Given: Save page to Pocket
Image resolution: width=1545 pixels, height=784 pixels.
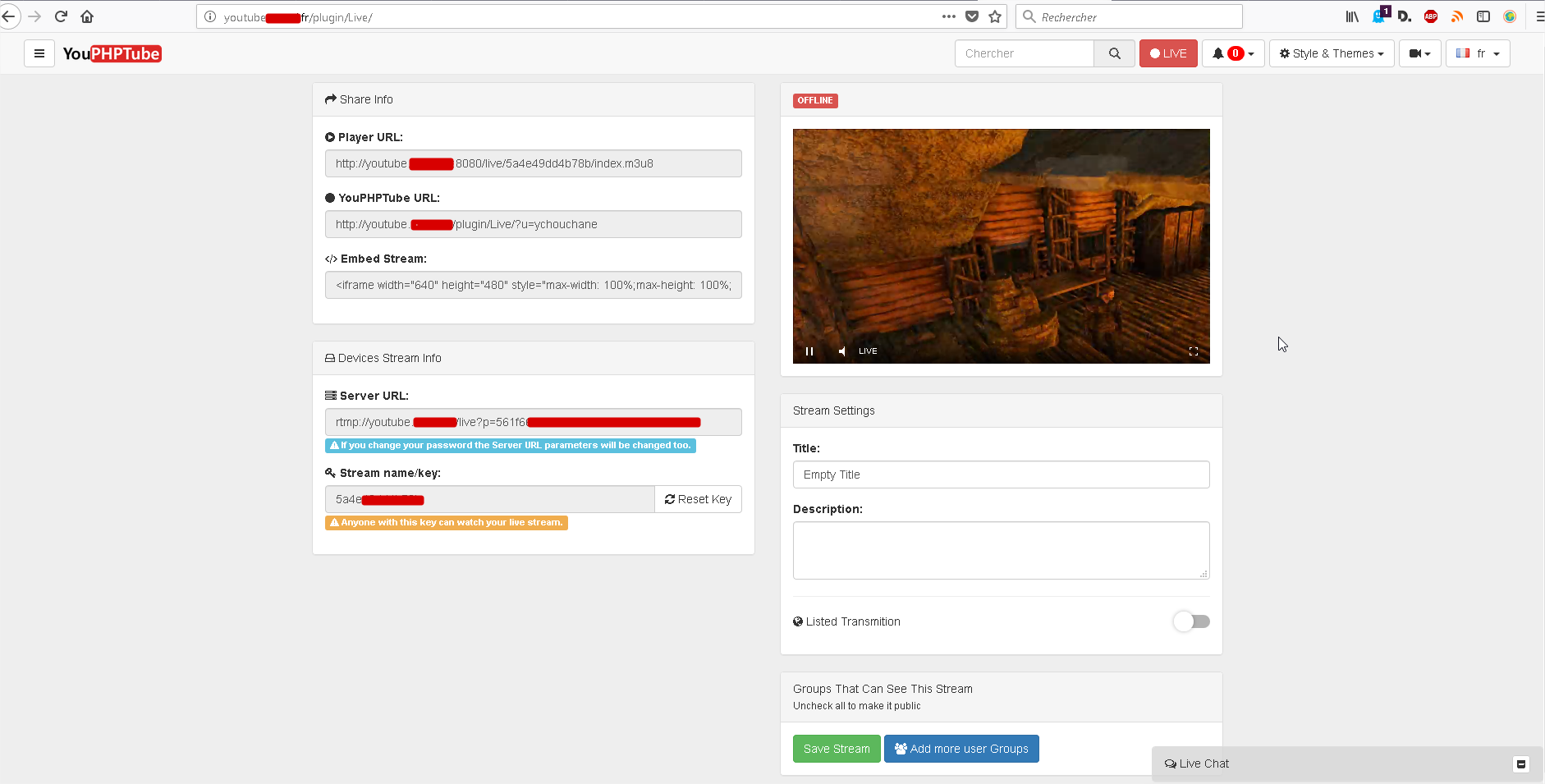Looking at the screenshot, I should (x=972, y=16).
